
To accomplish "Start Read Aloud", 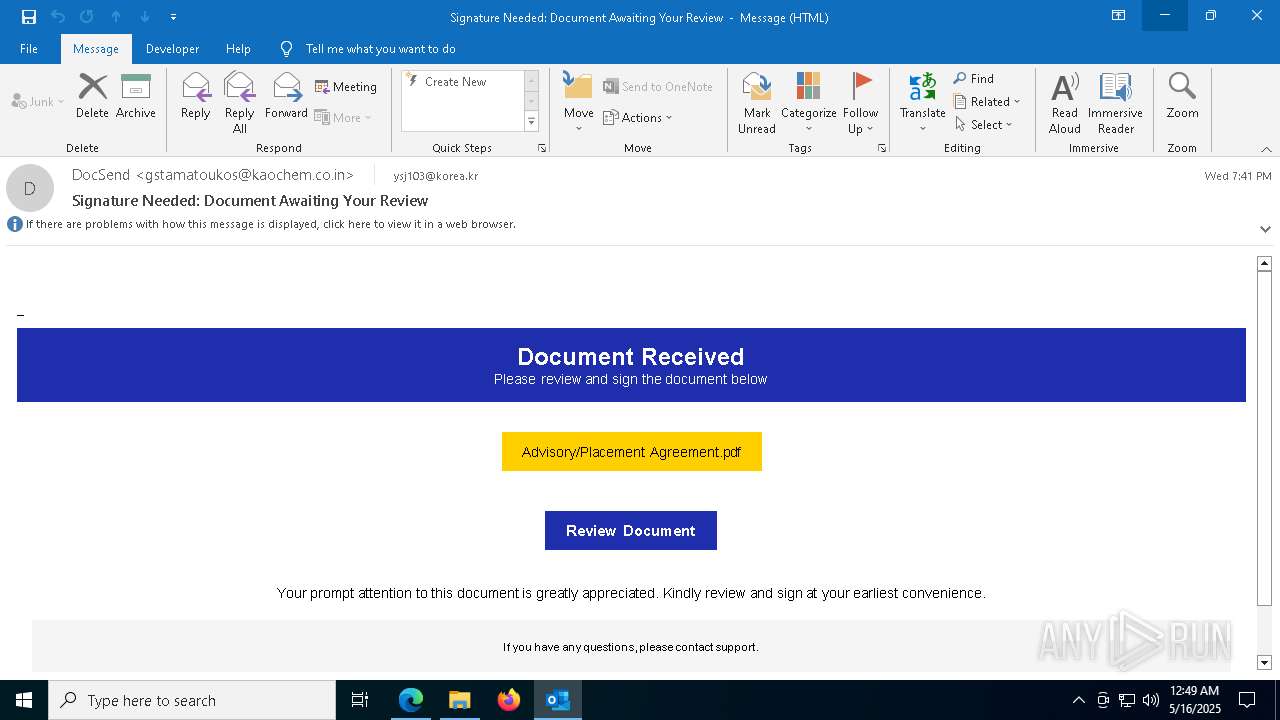I will [1065, 102].
